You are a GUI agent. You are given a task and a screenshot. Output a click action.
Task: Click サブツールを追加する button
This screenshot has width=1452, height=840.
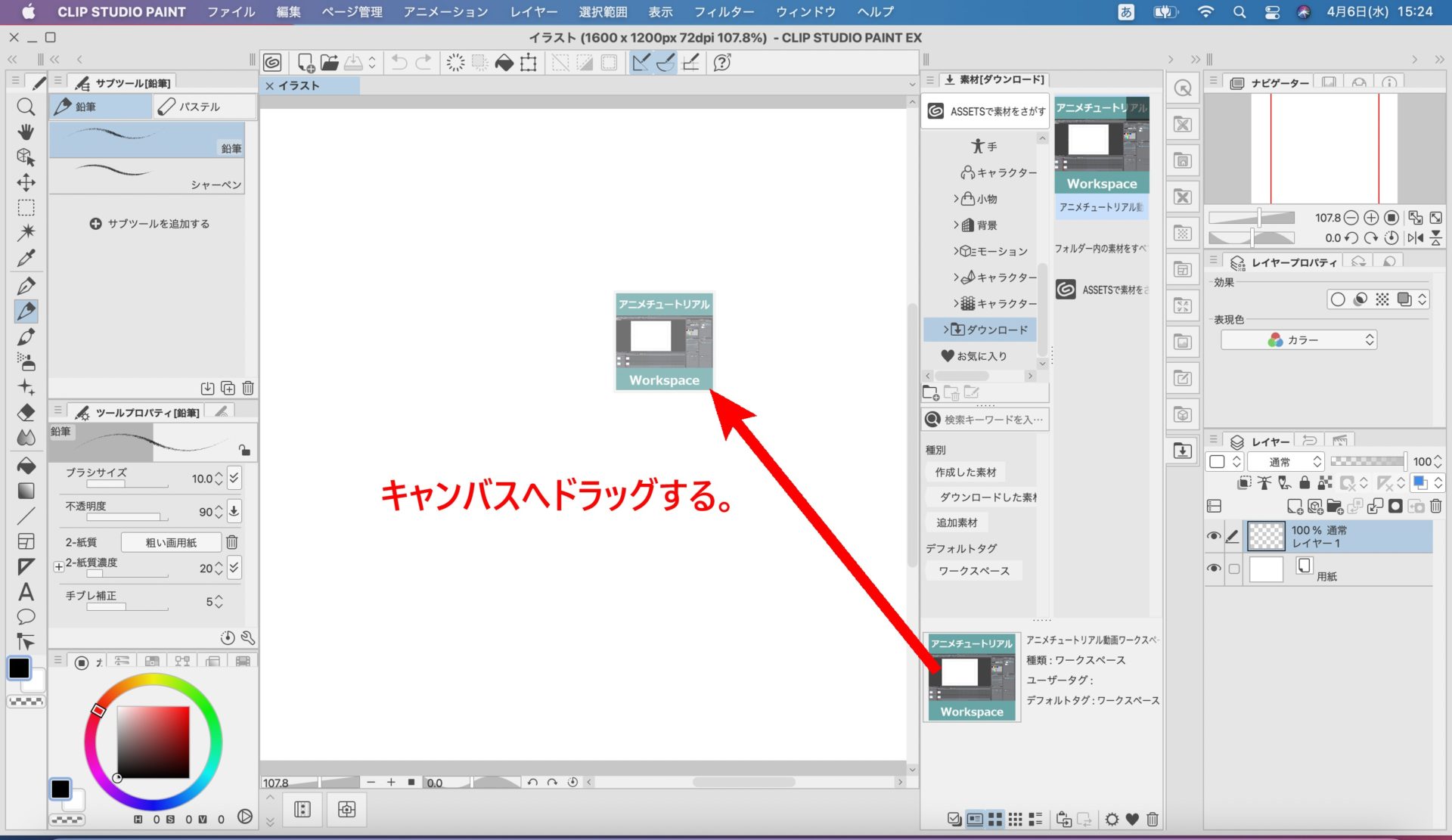pos(150,224)
